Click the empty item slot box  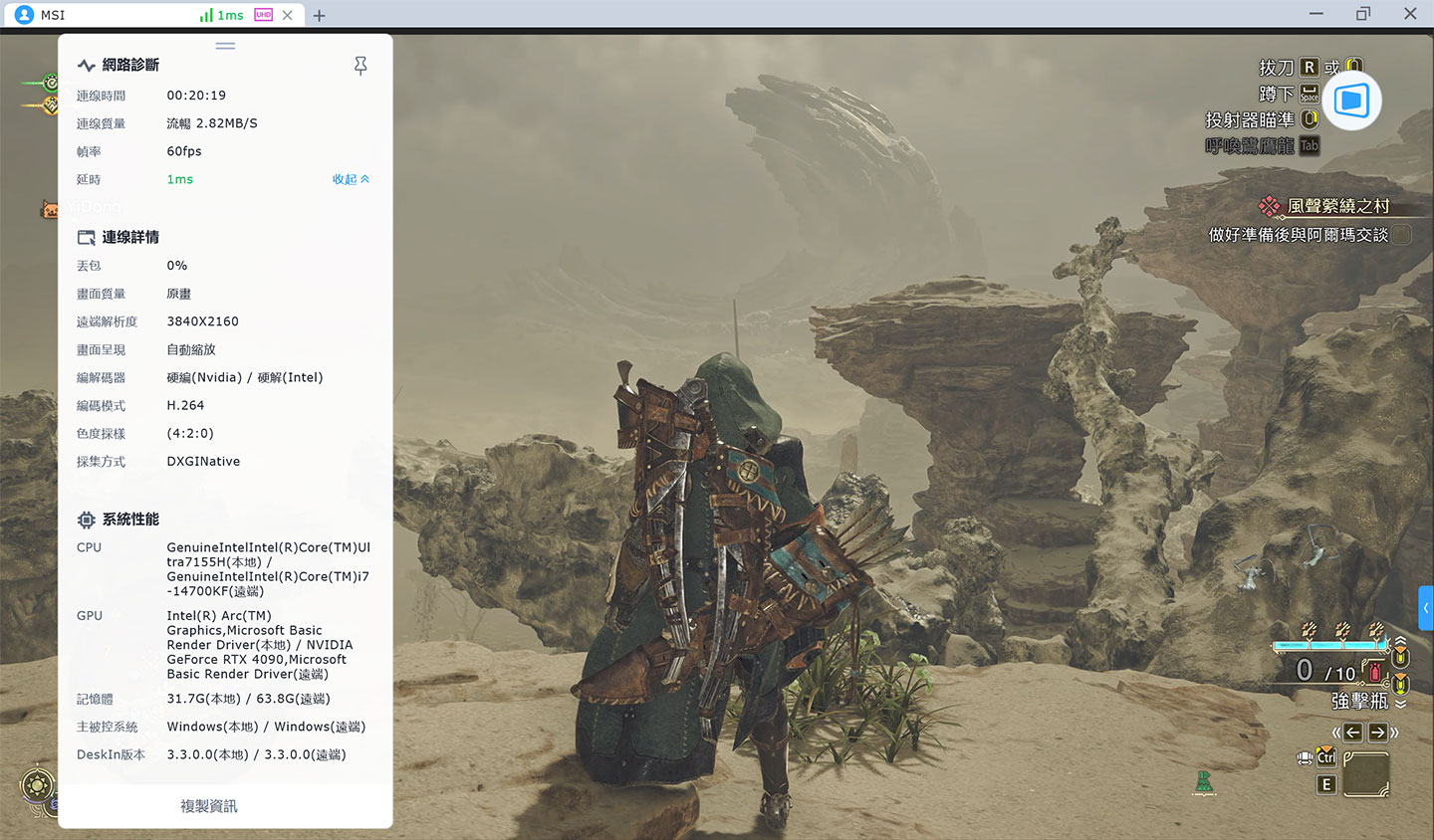point(1366,774)
